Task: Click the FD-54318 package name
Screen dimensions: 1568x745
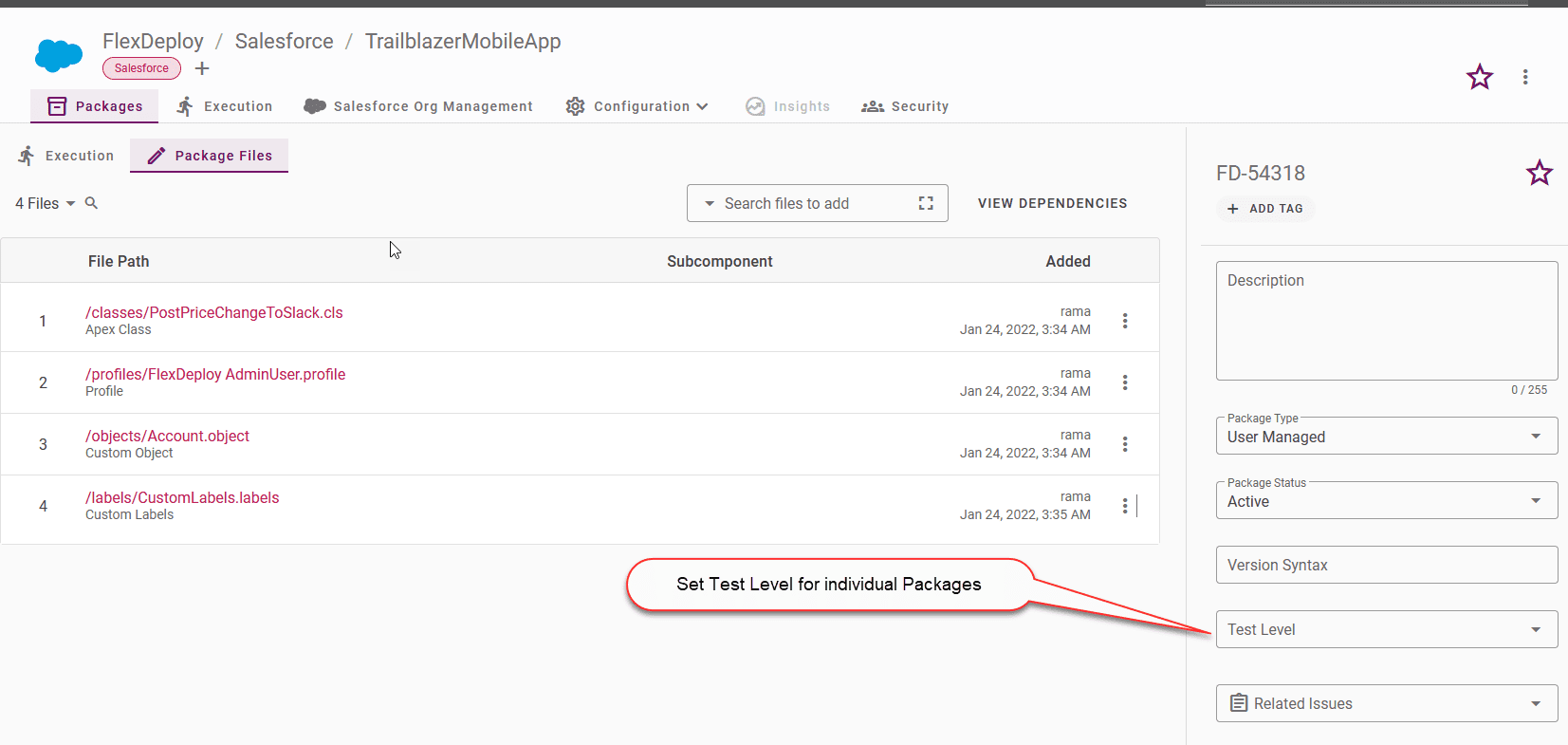Action: (1261, 173)
